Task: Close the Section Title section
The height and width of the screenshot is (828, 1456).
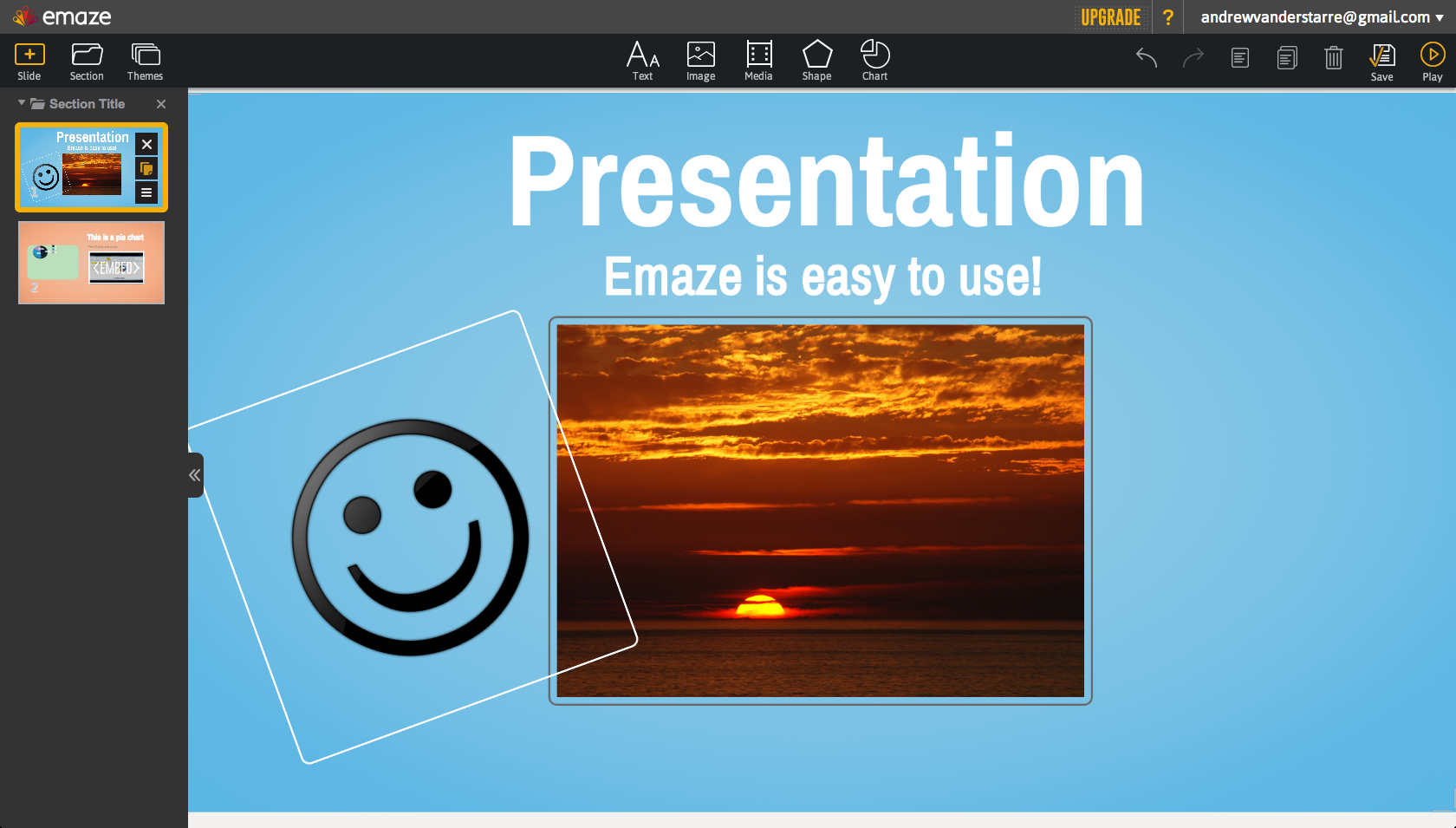Action: [x=161, y=104]
